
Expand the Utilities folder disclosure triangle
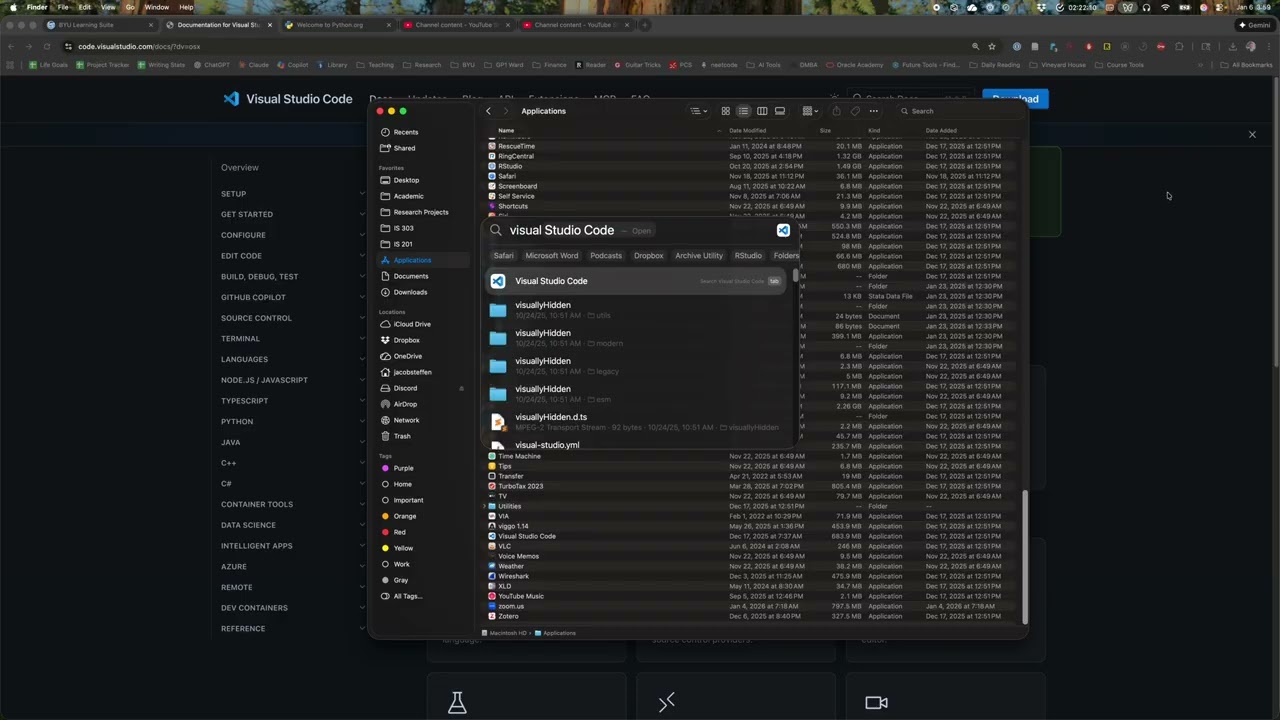tap(485, 506)
